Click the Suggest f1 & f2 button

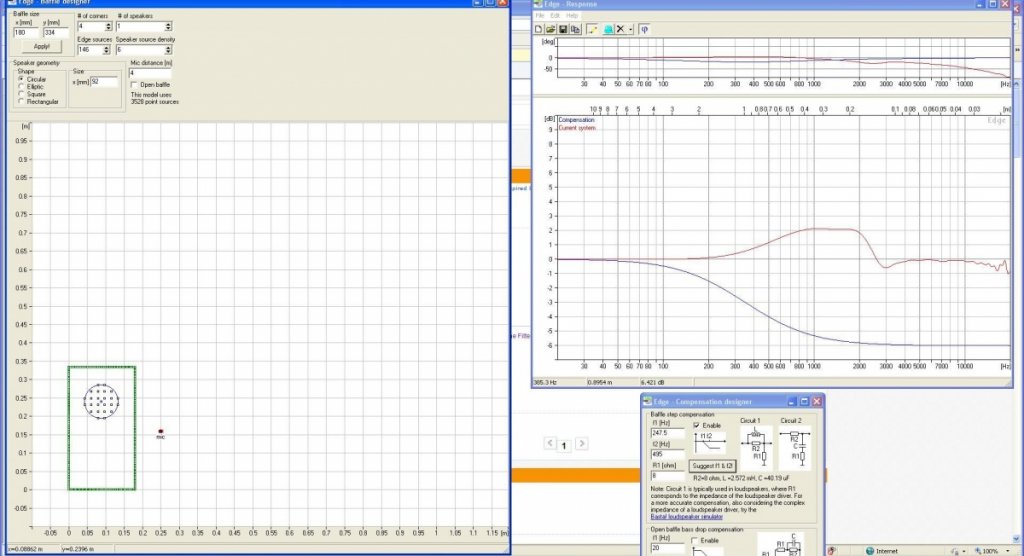pos(712,466)
